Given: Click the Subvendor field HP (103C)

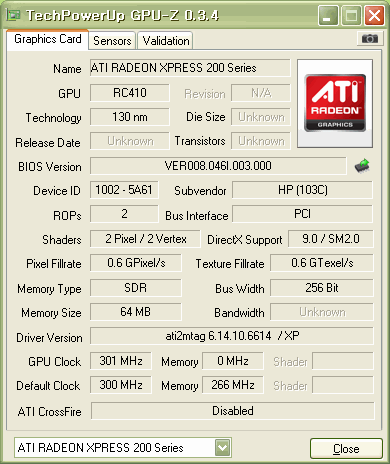Looking at the screenshot, I should pyautogui.click(x=302, y=190).
